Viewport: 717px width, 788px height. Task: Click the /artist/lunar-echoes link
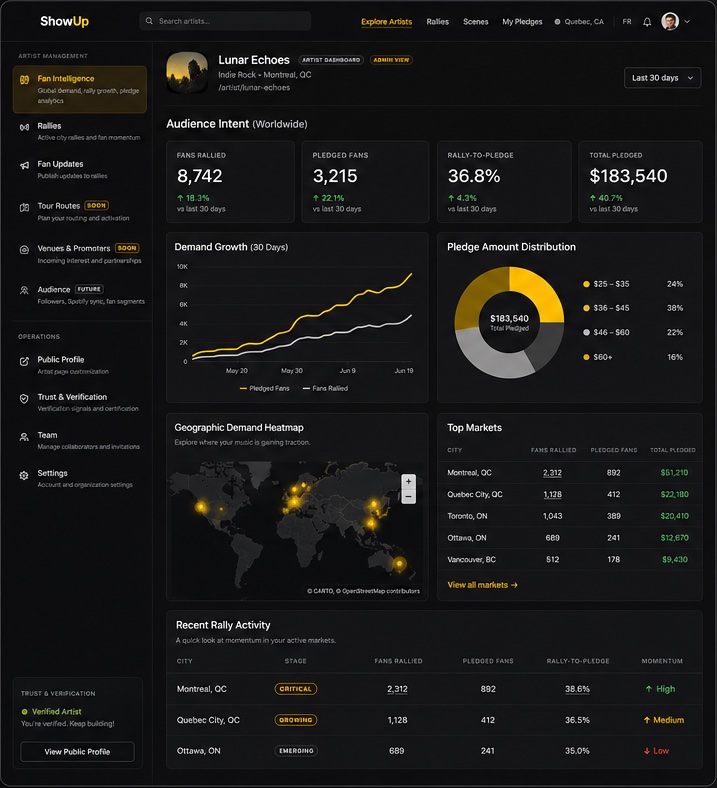click(x=254, y=87)
